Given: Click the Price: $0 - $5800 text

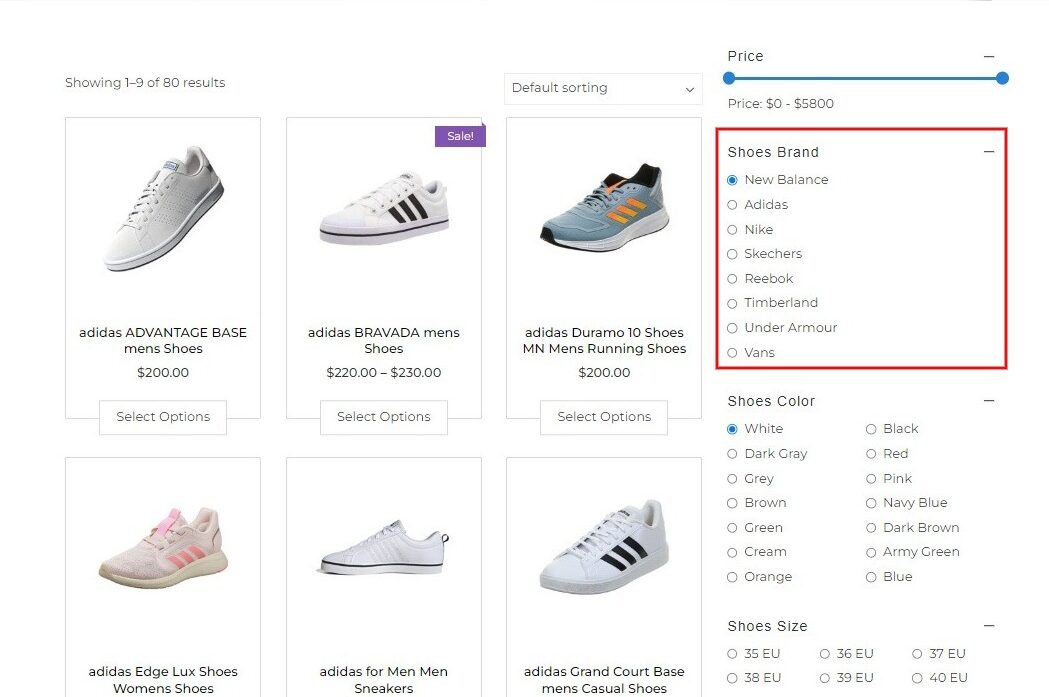Looking at the screenshot, I should tap(780, 104).
